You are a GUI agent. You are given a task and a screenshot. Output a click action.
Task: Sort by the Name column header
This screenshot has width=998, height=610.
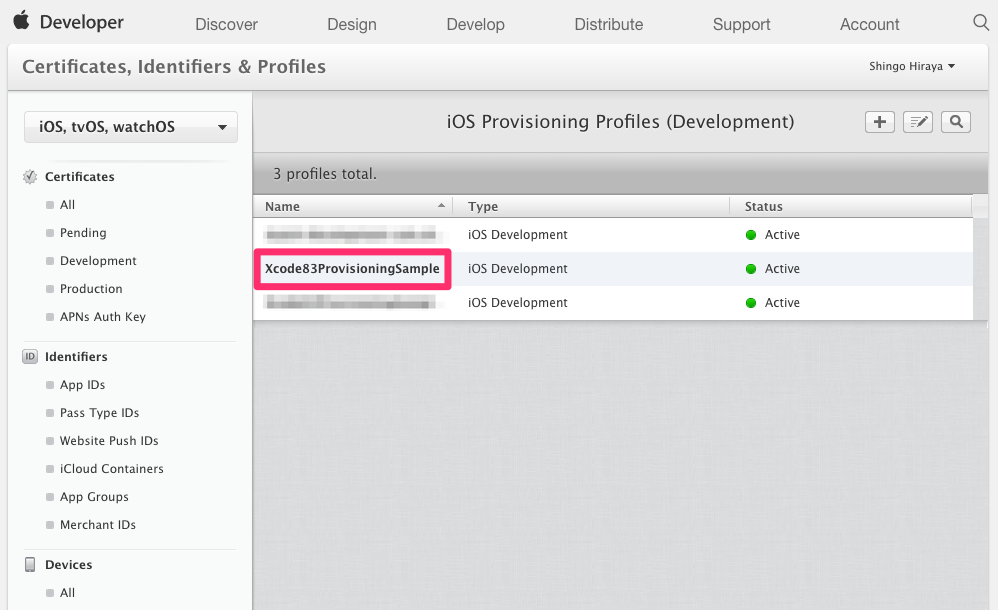pyautogui.click(x=353, y=206)
